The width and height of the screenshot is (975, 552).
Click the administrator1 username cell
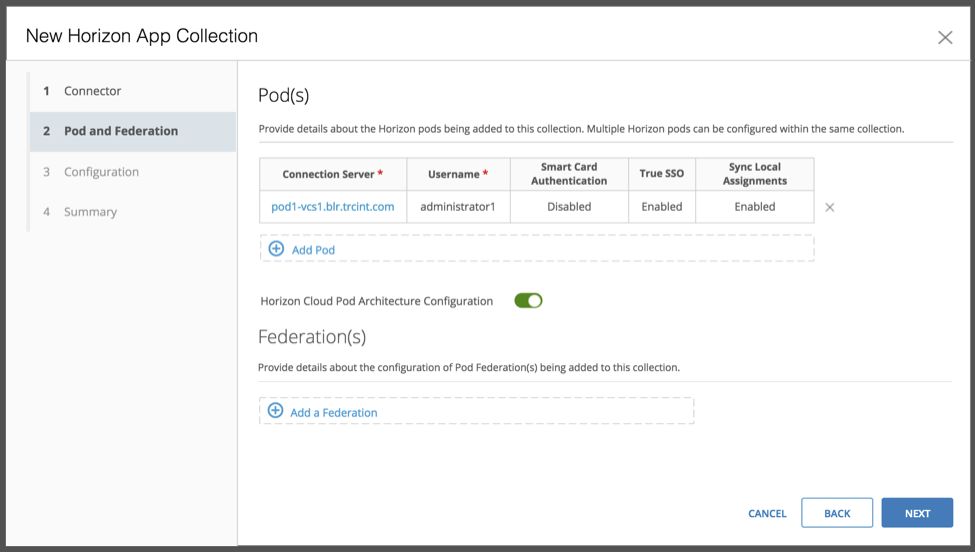pos(458,206)
